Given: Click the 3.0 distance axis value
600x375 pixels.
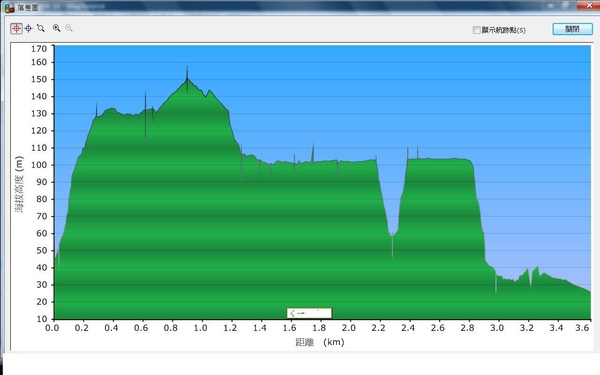Looking at the screenshot, I should pos(497,328).
